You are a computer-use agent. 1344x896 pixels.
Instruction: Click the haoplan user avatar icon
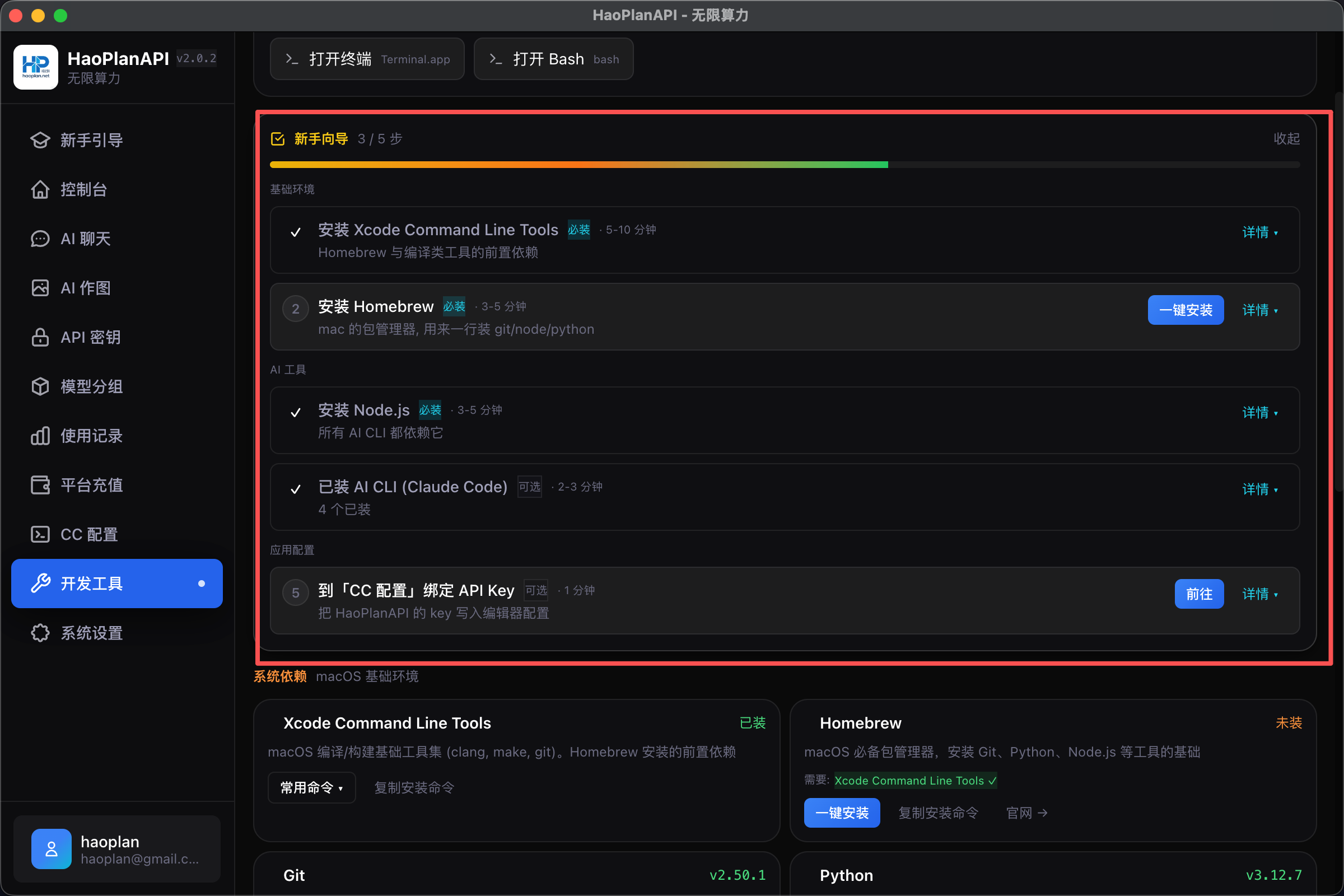coord(52,849)
